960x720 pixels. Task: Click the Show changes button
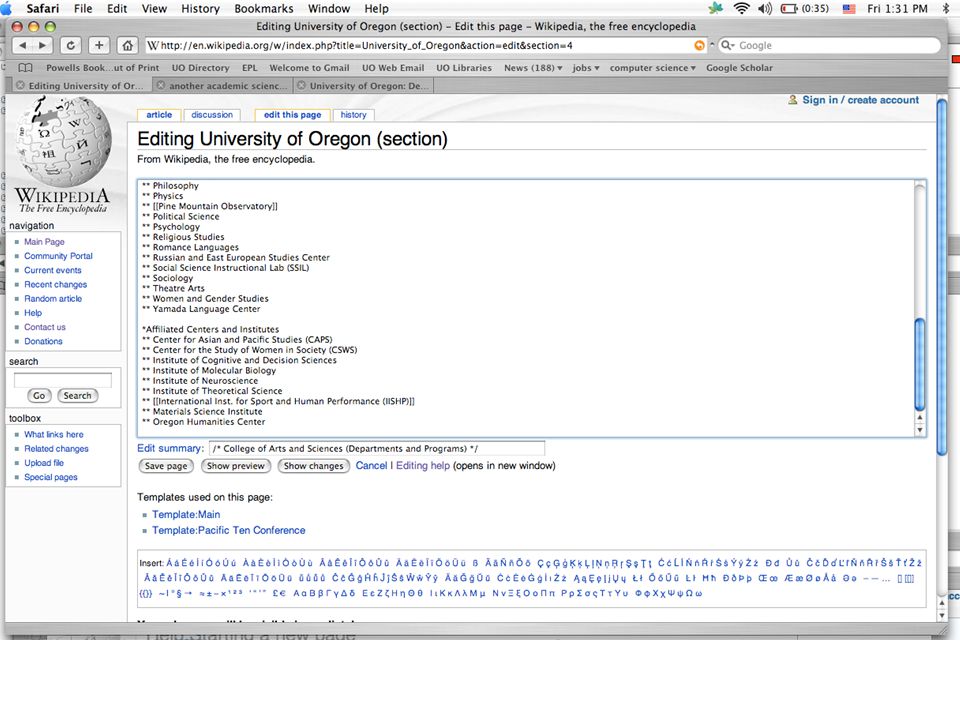tap(313, 466)
